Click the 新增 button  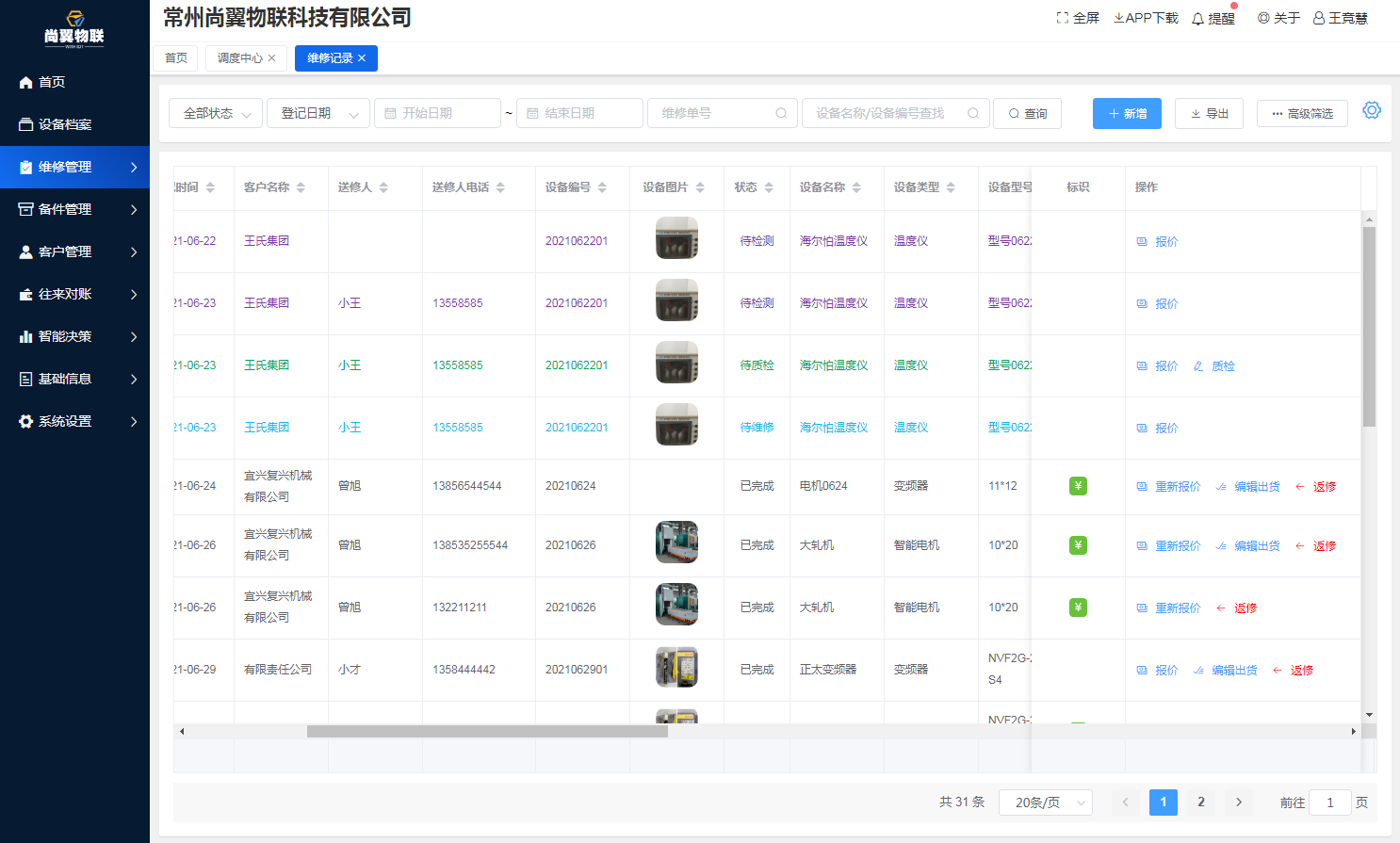coord(1127,113)
